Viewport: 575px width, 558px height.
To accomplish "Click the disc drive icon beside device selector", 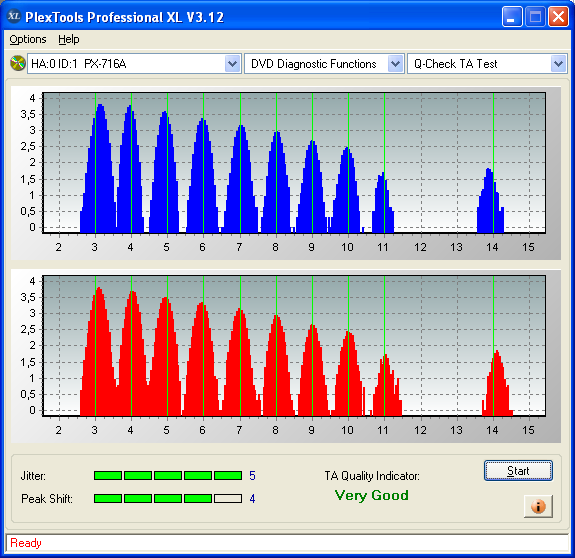I will click(x=17, y=63).
